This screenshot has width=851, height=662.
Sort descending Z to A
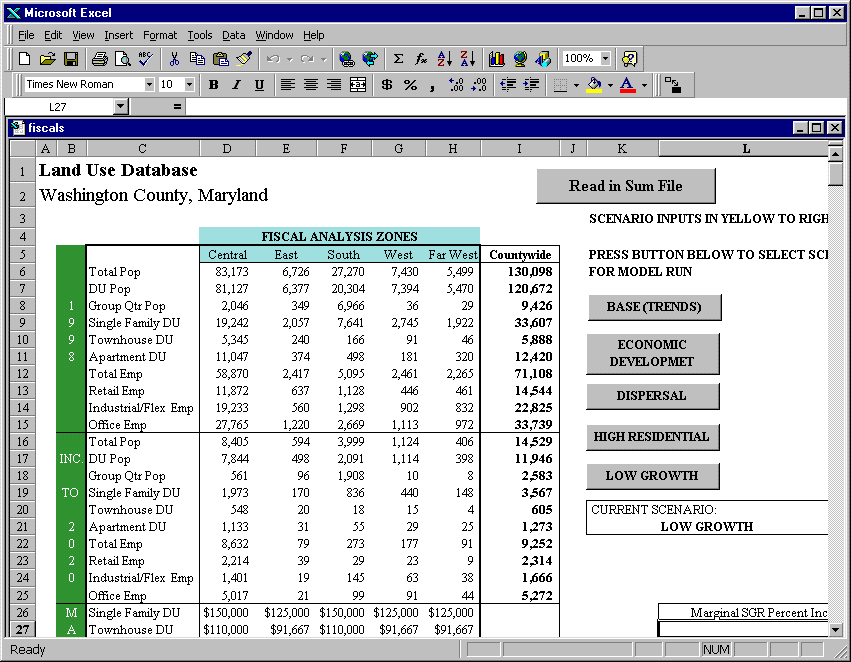(468, 59)
